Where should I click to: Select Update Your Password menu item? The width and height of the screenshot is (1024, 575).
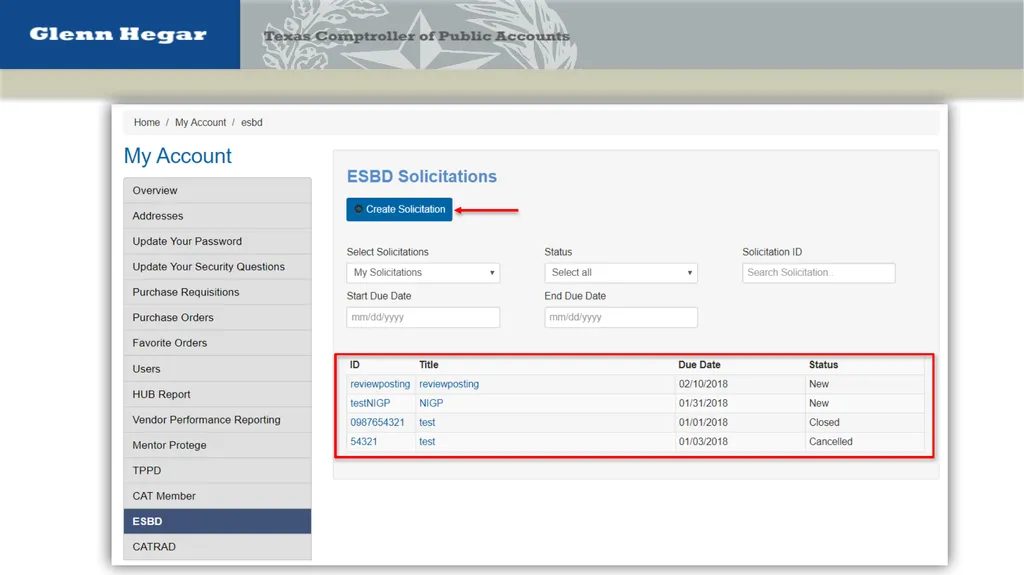[217, 241]
